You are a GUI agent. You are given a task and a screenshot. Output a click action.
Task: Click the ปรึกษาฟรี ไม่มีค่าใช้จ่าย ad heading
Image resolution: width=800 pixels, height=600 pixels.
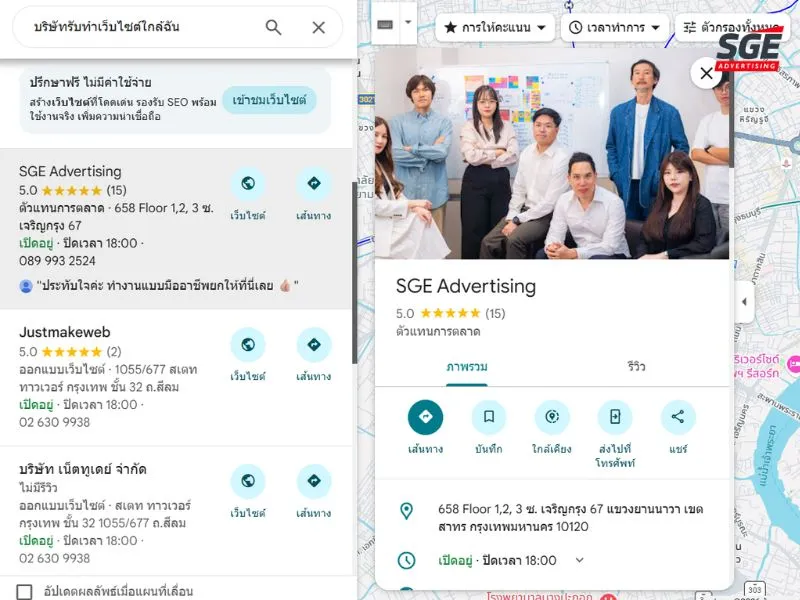pos(90,82)
